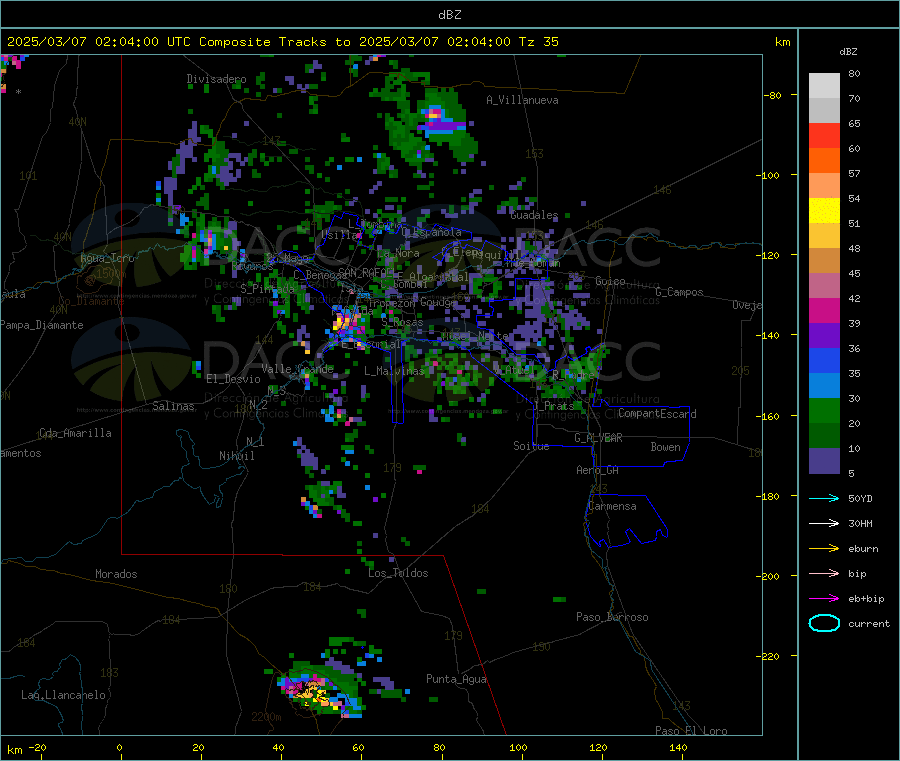Click the 45 dBZ scale value
The image size is (900, 761).
[x=854, y=273]
